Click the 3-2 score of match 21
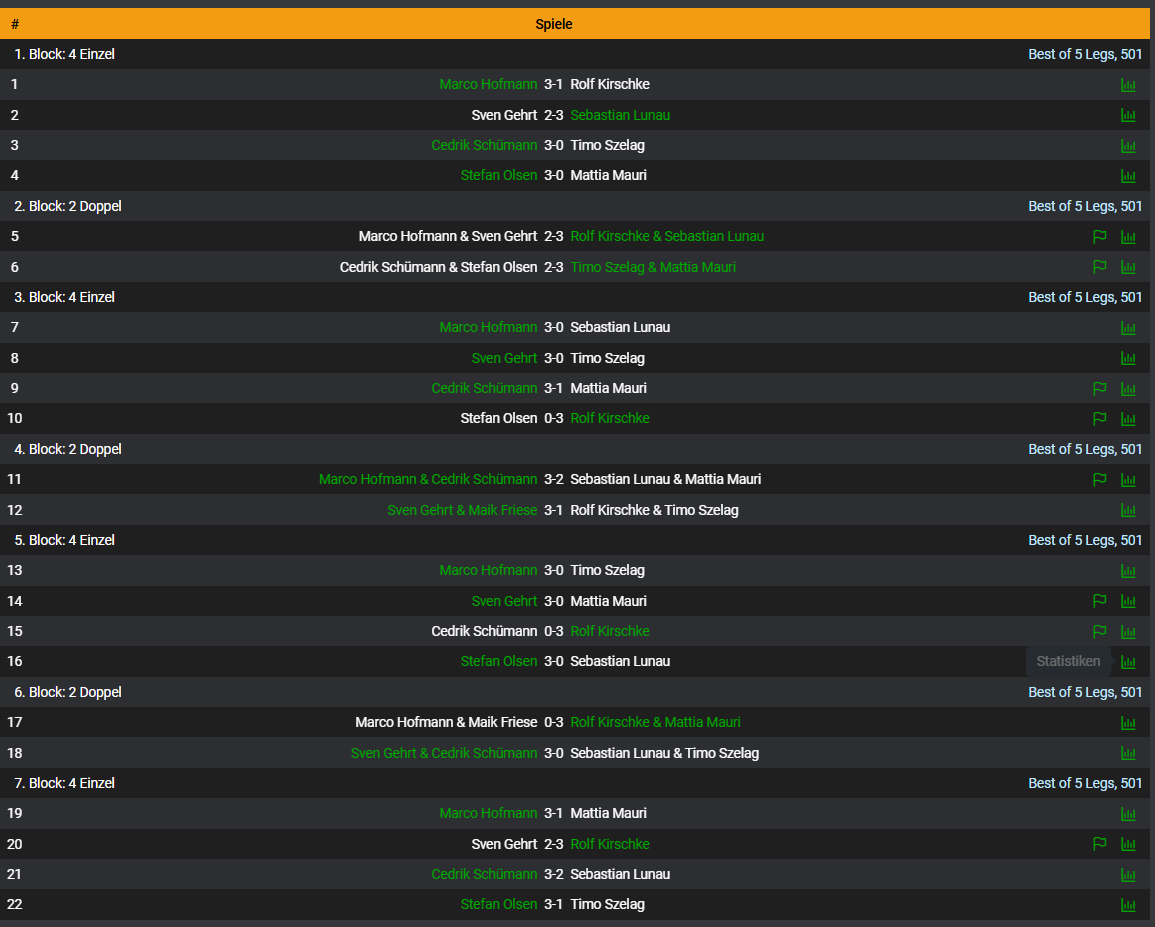The height and width of the screenshot is (927, 1155). click(553, 874)
